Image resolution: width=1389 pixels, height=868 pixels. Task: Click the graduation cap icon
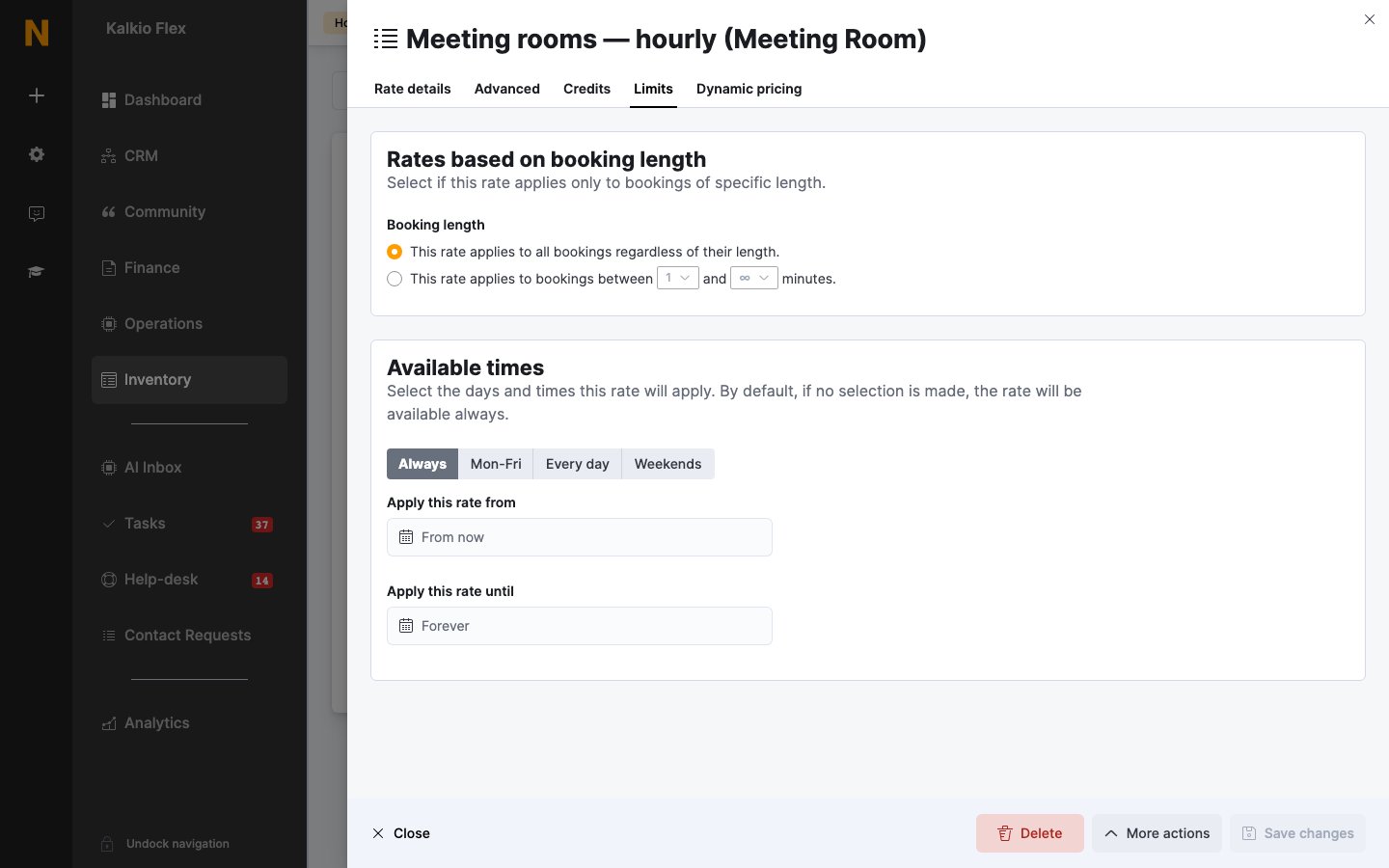tap(37, 272)
